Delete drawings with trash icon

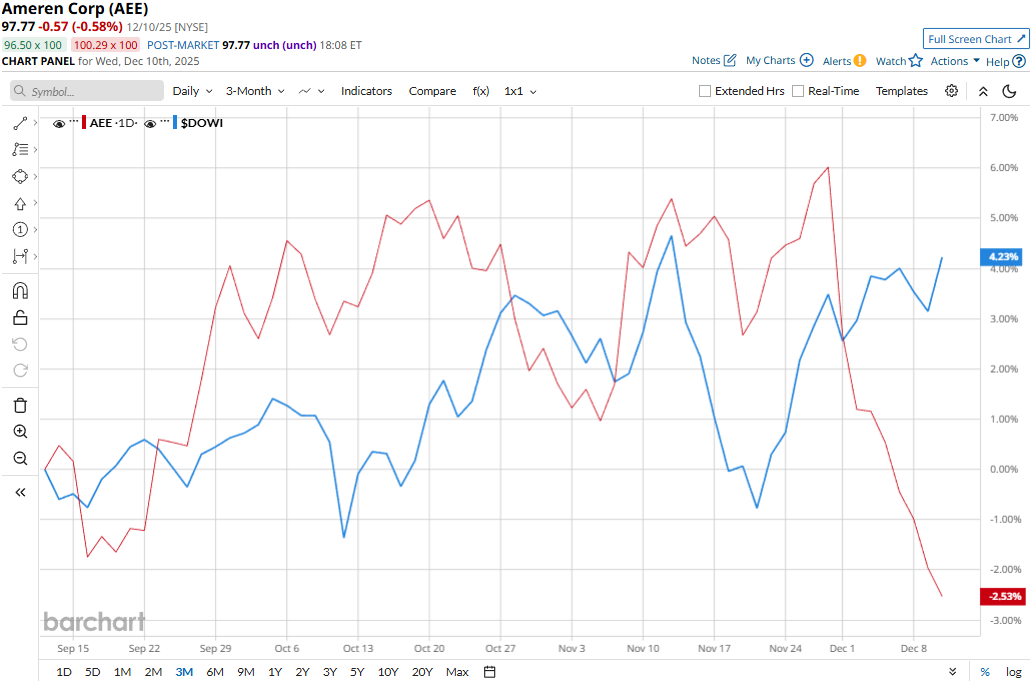[x=20, y=405]
